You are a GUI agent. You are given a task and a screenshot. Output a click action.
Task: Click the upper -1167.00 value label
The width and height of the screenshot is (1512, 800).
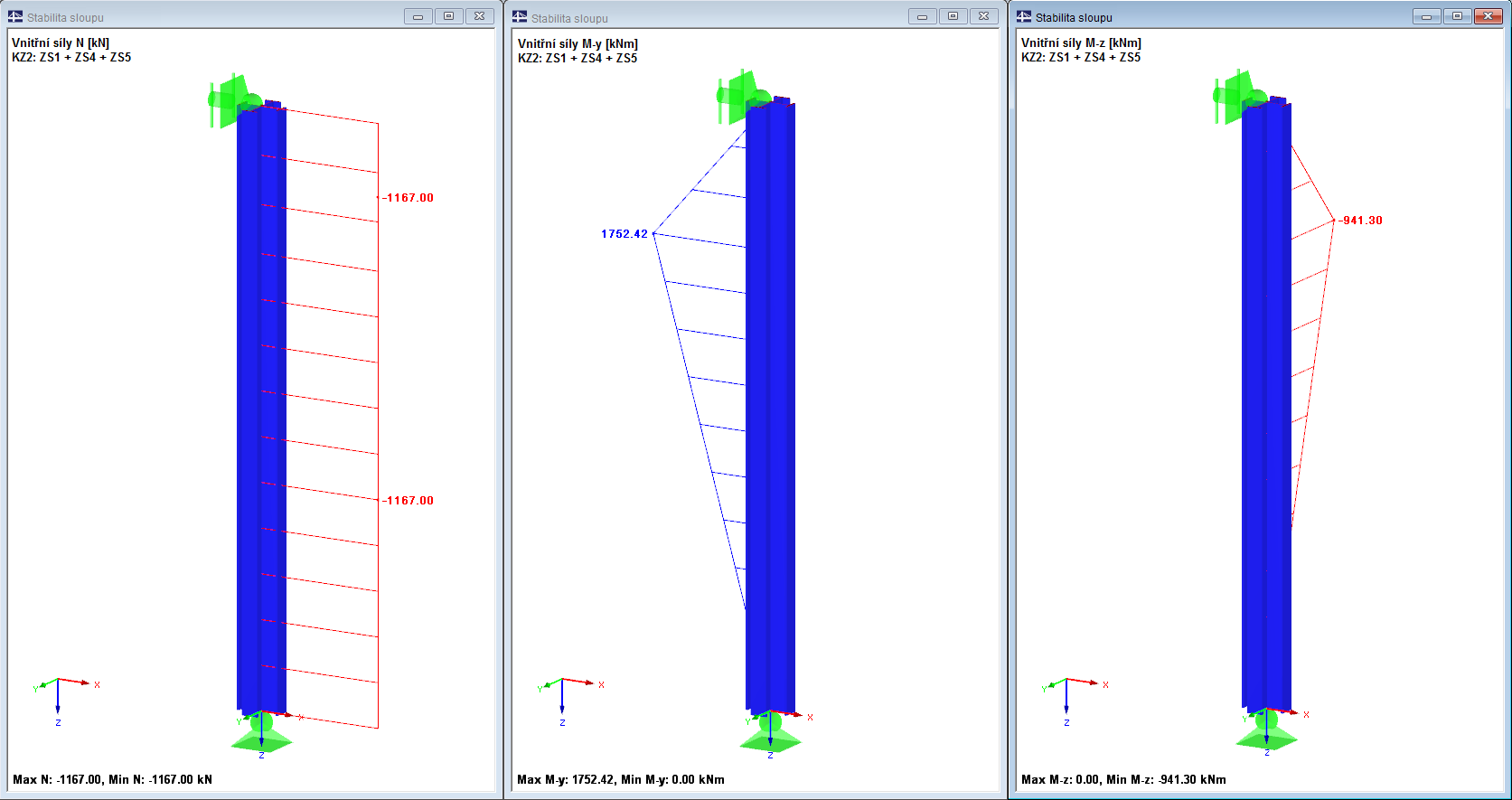point(409,198)
